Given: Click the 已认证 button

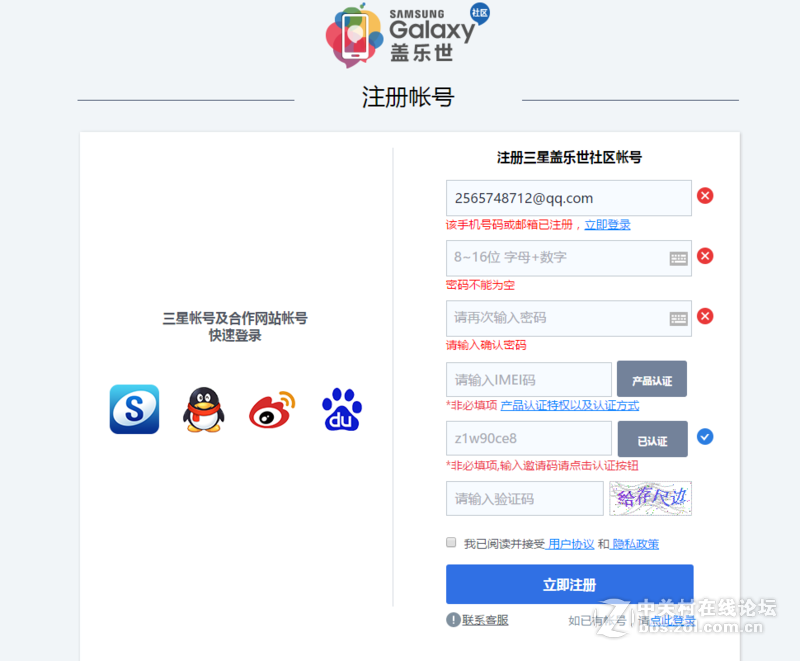Looking at the screenshot, I should (653, 439).
